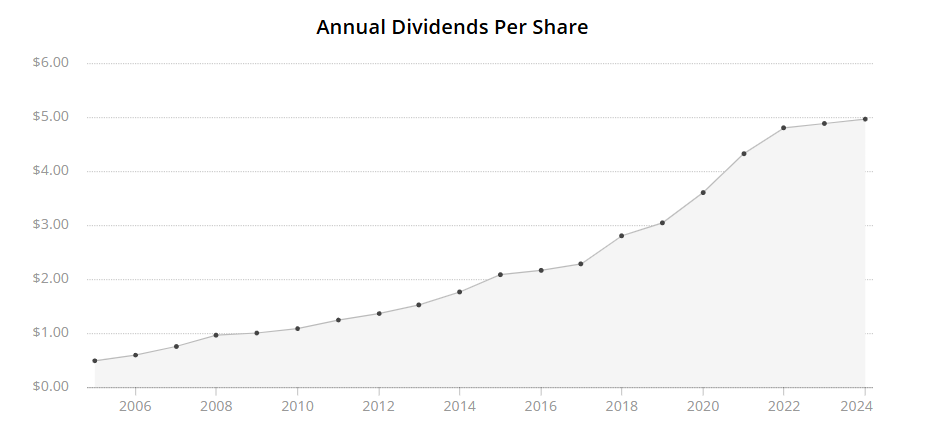Click the data point above 2008
Viewport: 925px width, 438px height.
(216, 335)
